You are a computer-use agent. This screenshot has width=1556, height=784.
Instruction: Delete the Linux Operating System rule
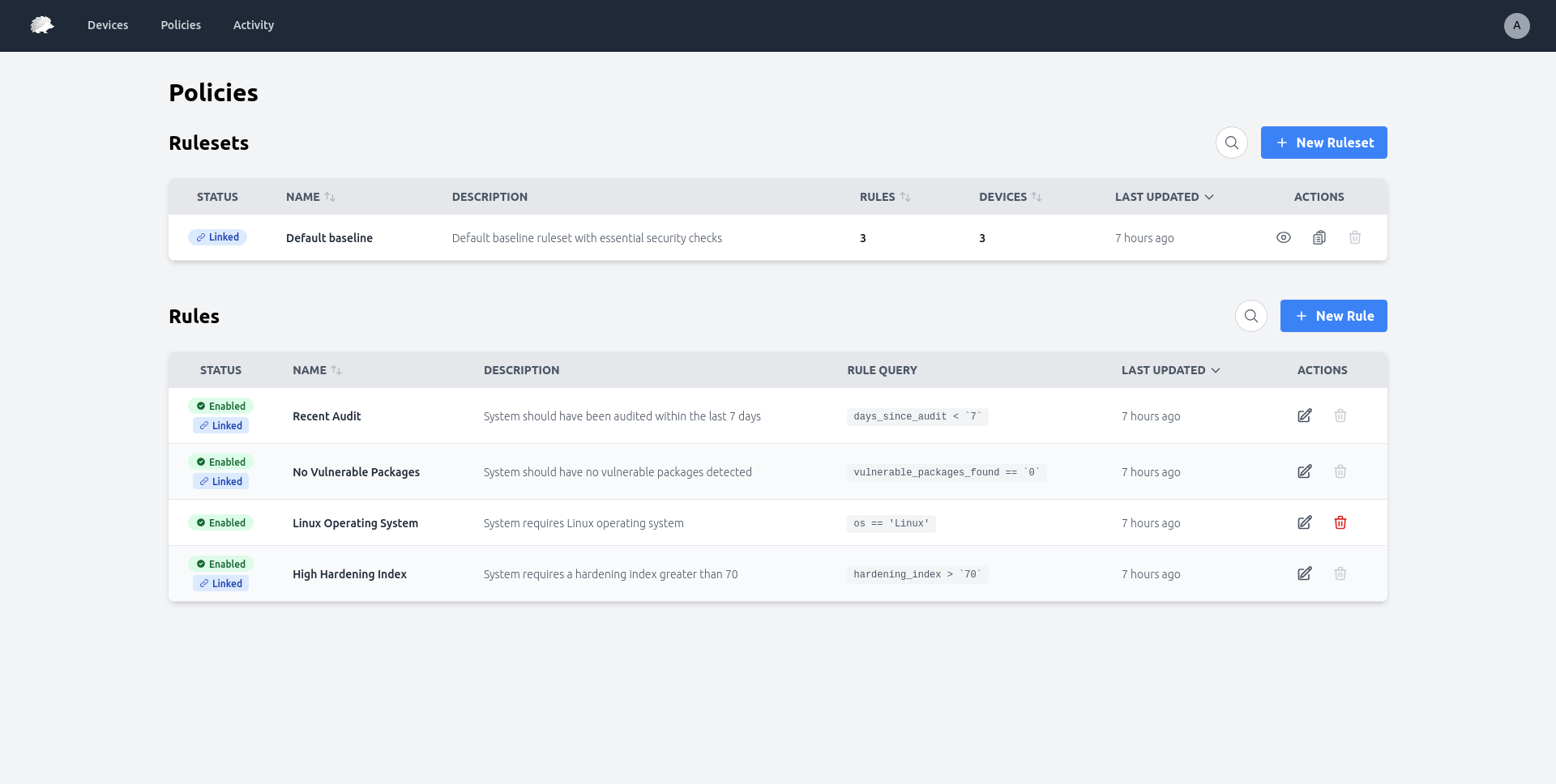[x=1340, y=522]
